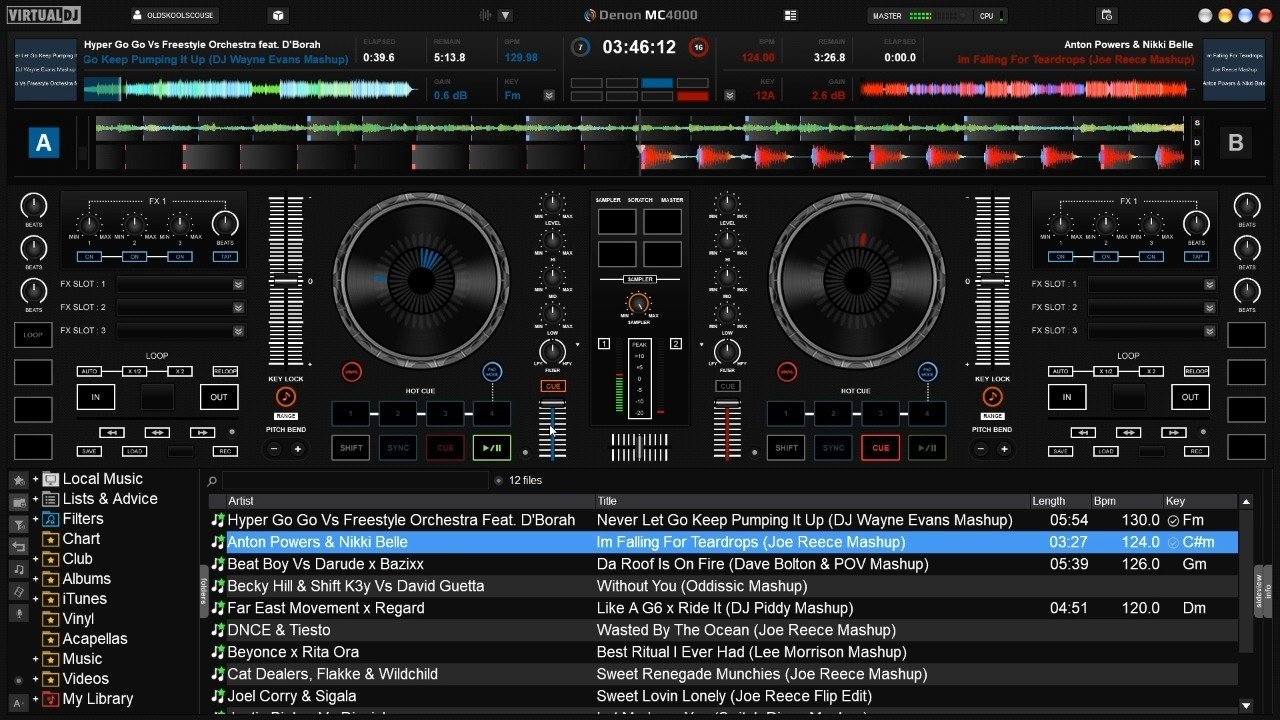Open FX Slot 2 dropdown on deck A
The image size is (1280, 720).
click(239, 307)
